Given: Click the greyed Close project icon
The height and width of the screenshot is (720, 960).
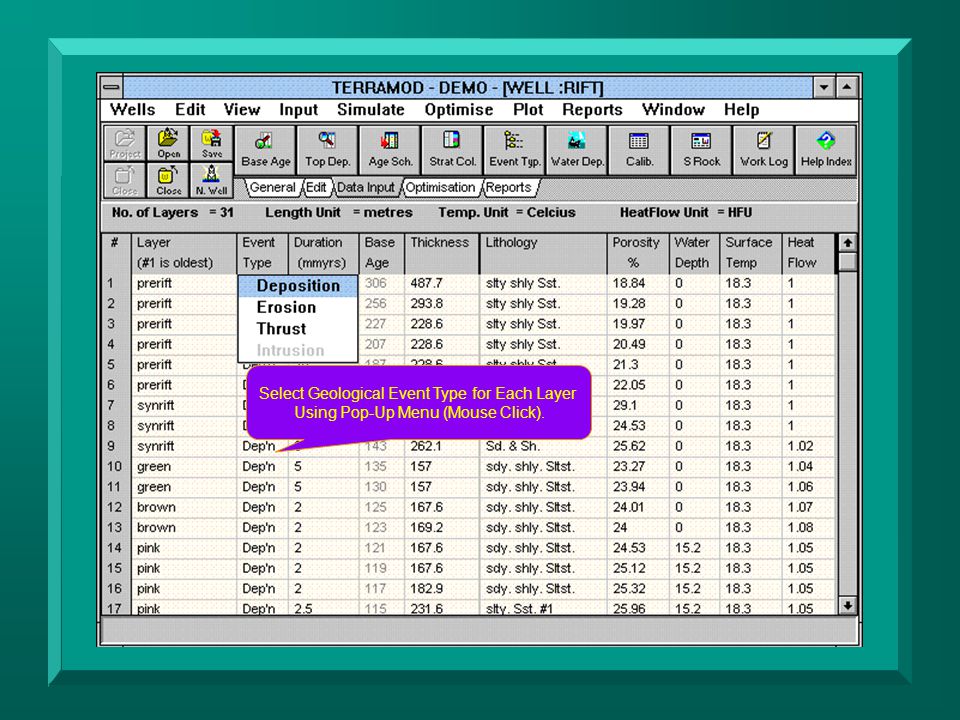Looking at the screenshot, I should (x=125, y=181).
